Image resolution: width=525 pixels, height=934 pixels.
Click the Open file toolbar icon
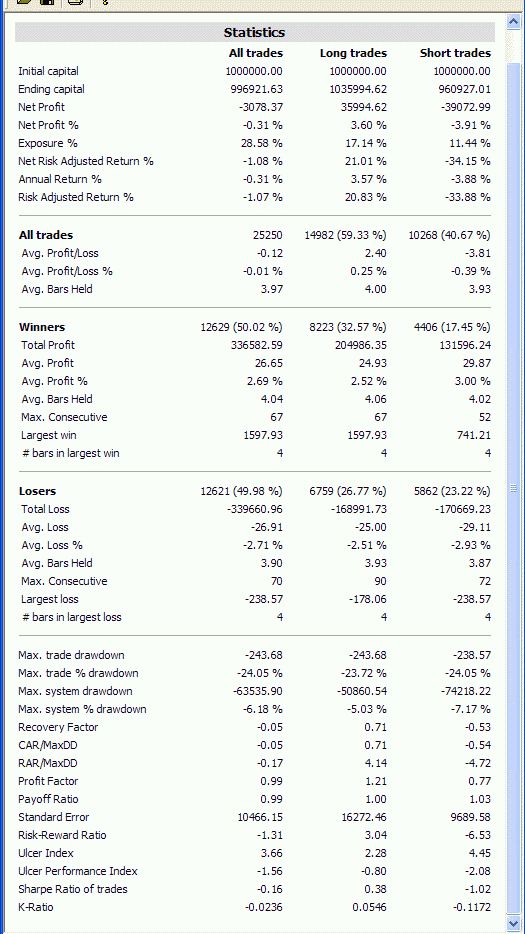point(24,2)
